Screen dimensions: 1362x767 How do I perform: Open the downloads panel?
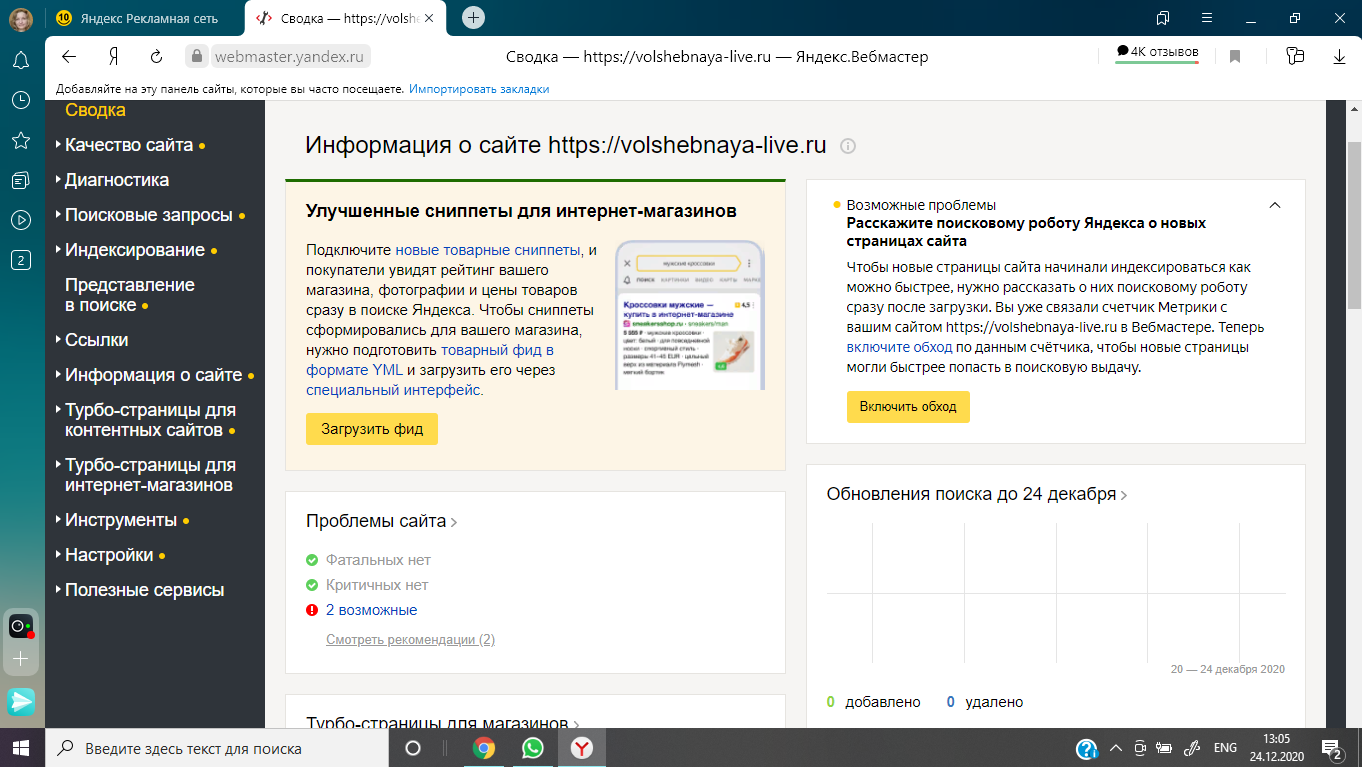(1339, 57)
